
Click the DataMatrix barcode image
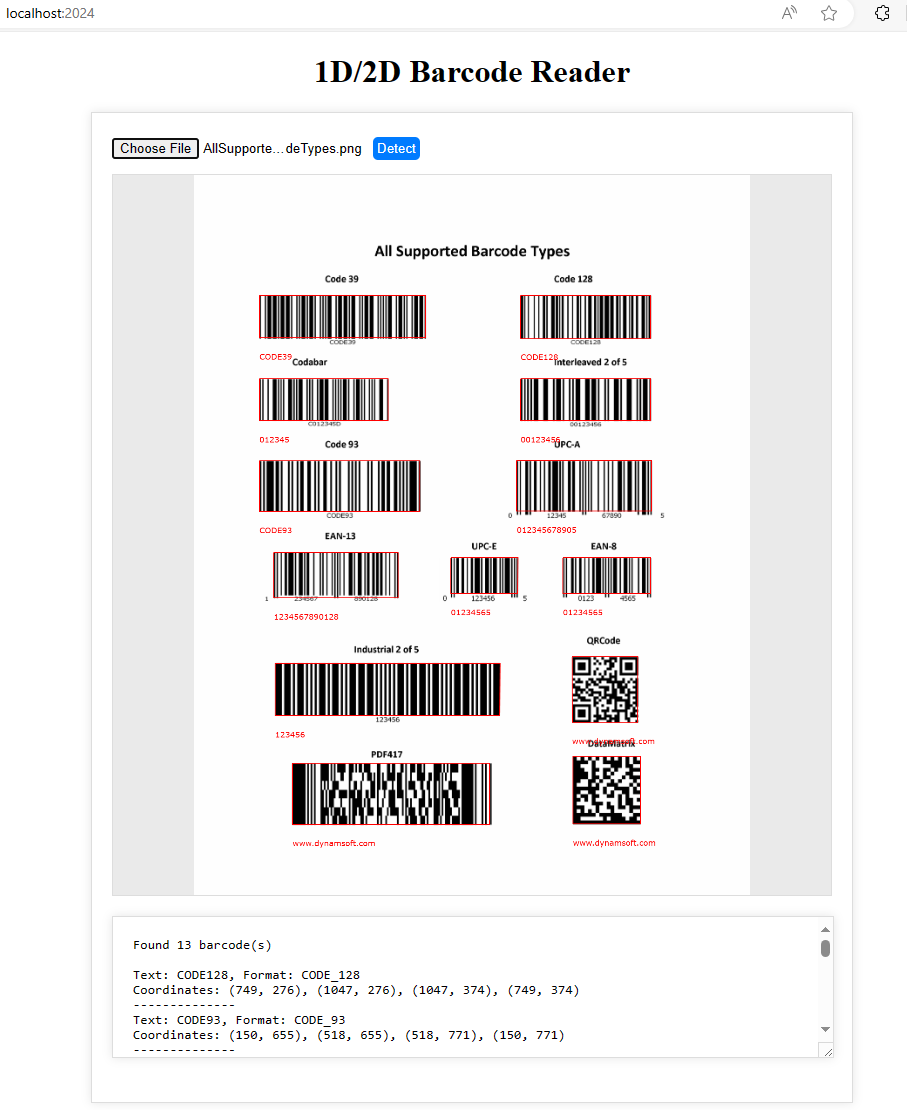point(606,790)
